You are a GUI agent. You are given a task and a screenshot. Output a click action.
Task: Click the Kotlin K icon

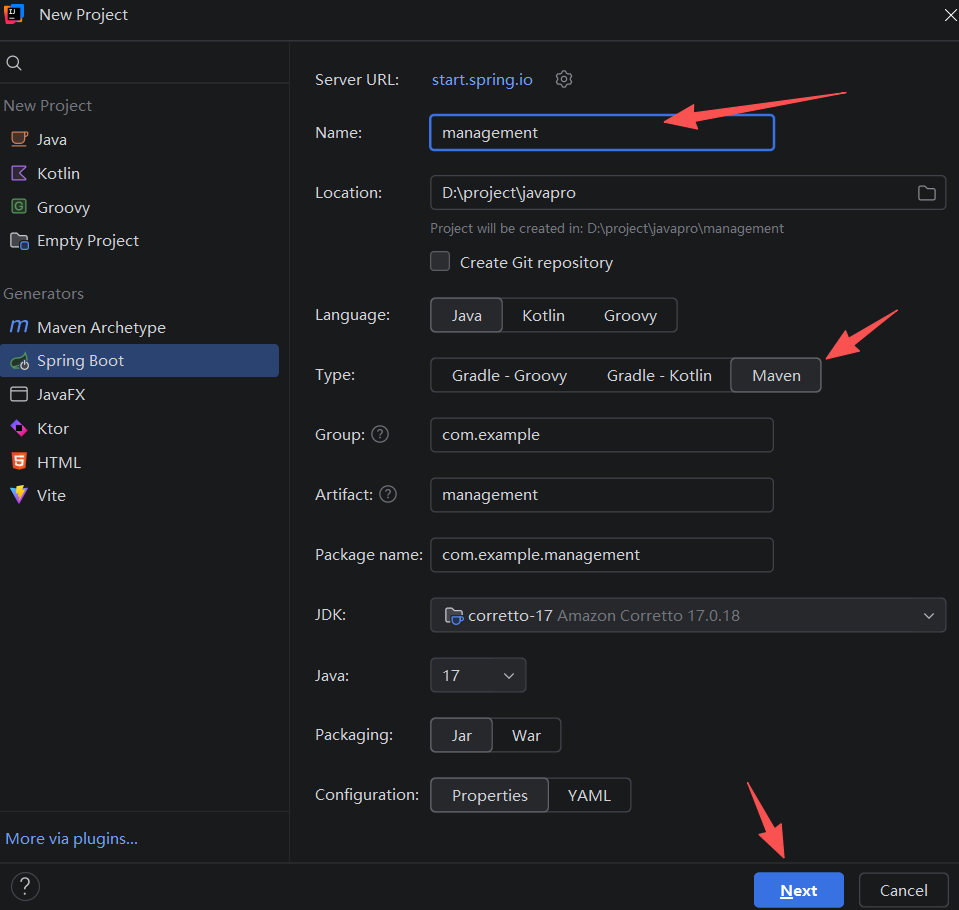pos(19,173)
